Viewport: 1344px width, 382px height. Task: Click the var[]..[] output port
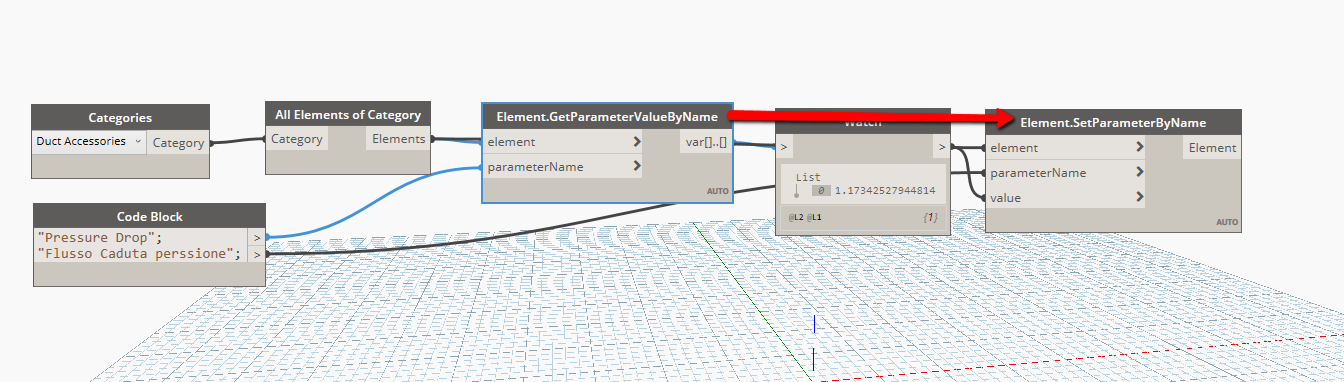point(706,142)
